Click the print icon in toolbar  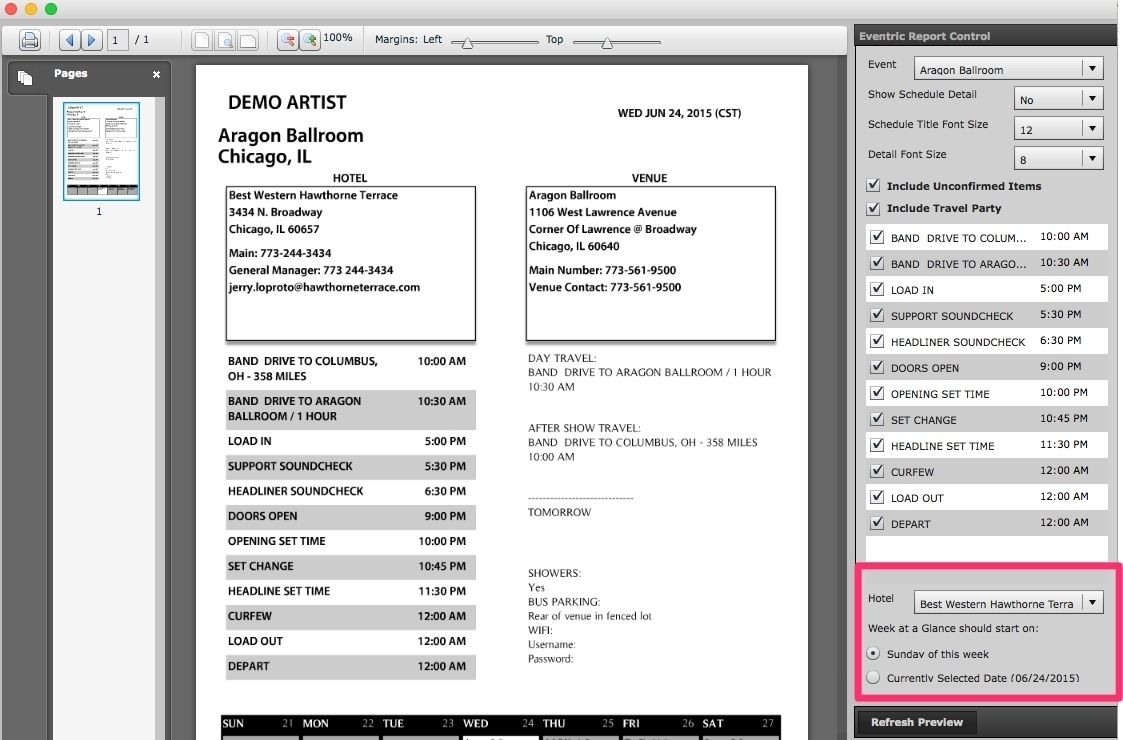pyautogui.click(x=29, y=40)
